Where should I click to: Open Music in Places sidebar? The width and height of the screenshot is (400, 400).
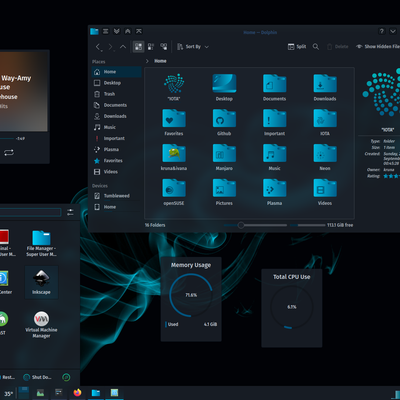117,127
